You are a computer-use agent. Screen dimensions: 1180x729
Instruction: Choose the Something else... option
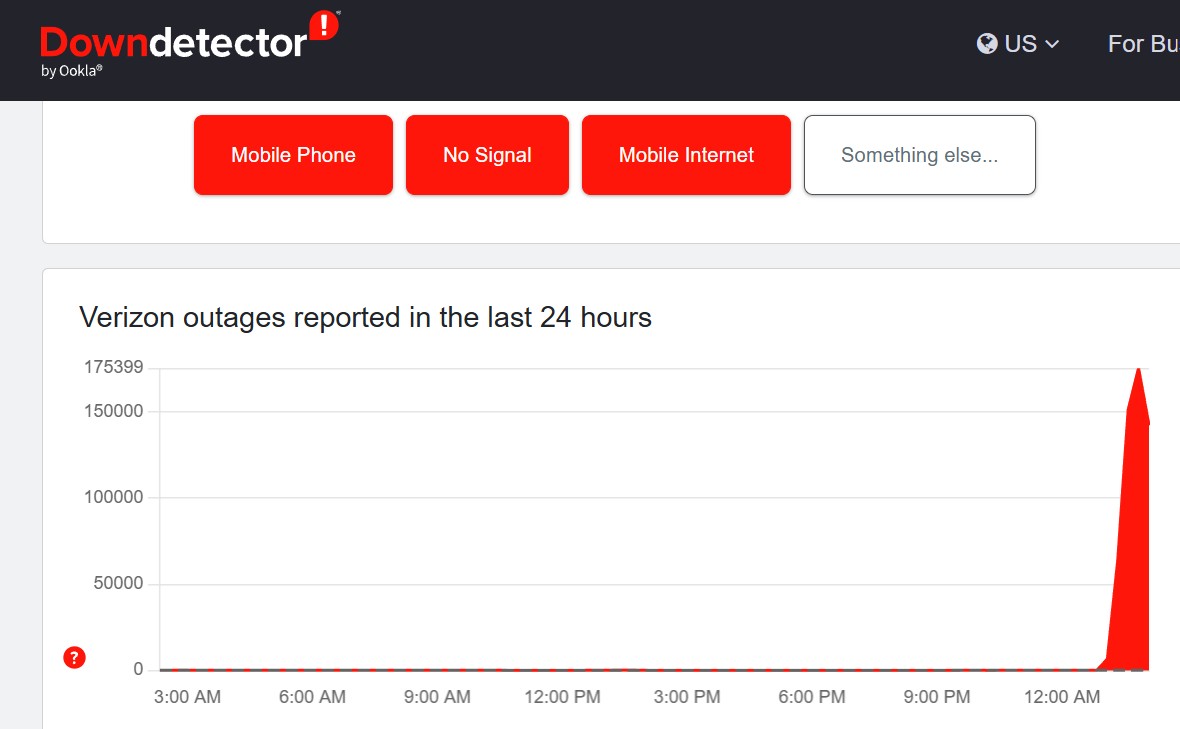pyautogui.click(x=919, y=155)
